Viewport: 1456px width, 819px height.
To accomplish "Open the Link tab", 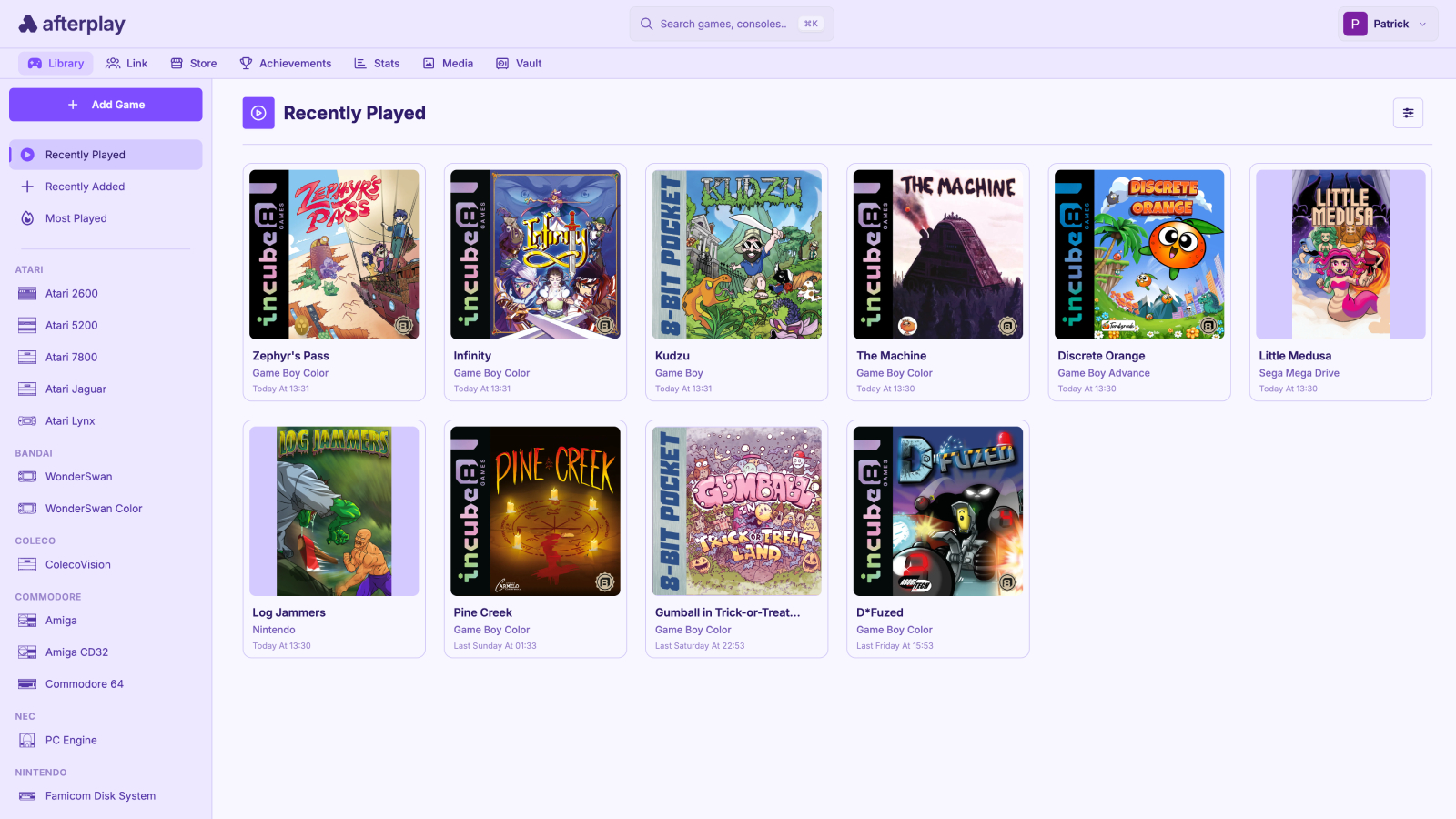I will (126, 63).
